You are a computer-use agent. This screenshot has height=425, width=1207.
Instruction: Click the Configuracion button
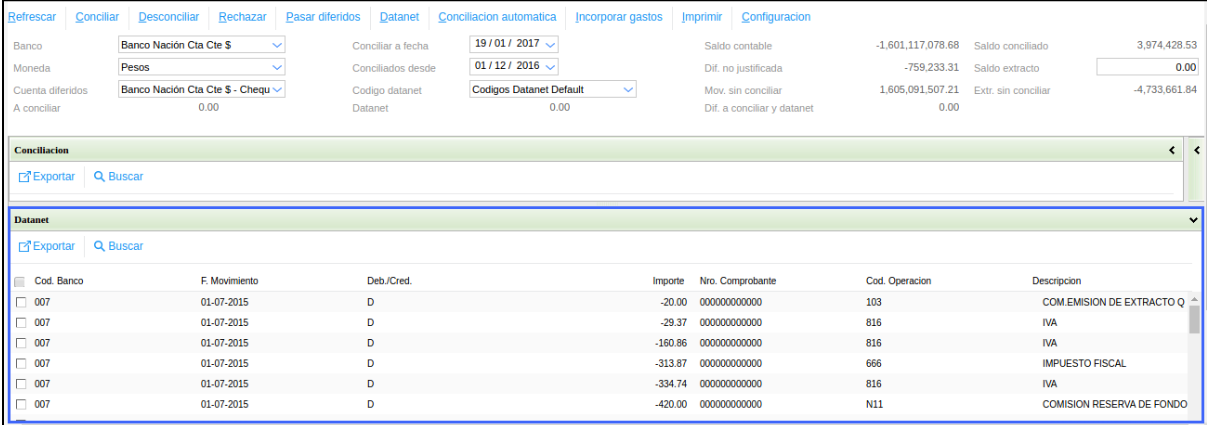(775, 17)
